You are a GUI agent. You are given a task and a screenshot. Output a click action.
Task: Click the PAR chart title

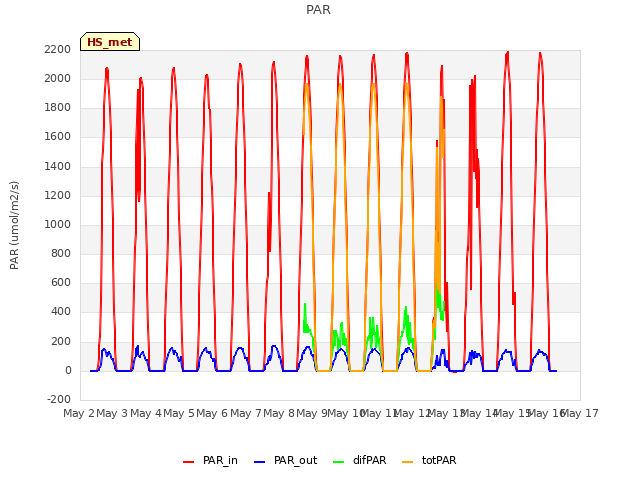pos(318,9)
